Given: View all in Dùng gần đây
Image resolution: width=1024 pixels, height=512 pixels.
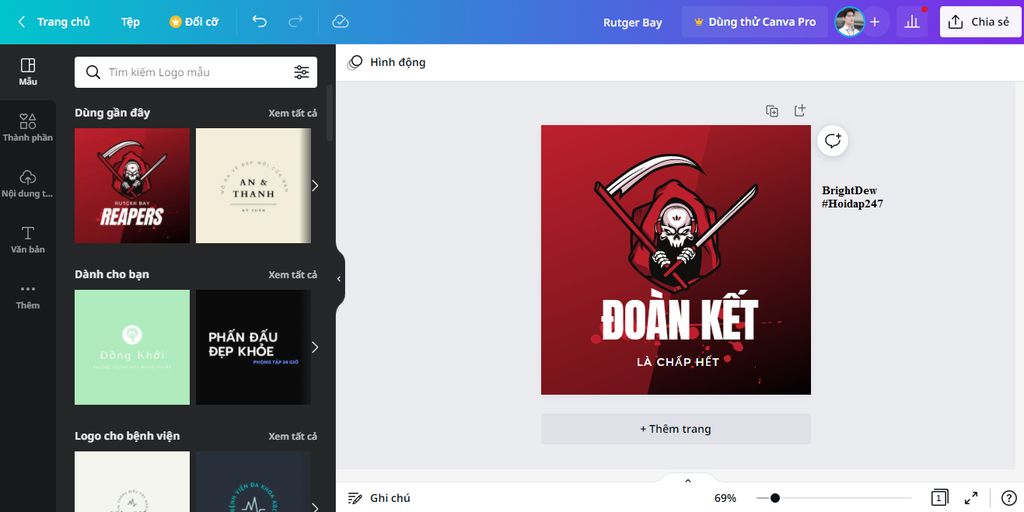Looking at the screenshot, I should 293,113.
